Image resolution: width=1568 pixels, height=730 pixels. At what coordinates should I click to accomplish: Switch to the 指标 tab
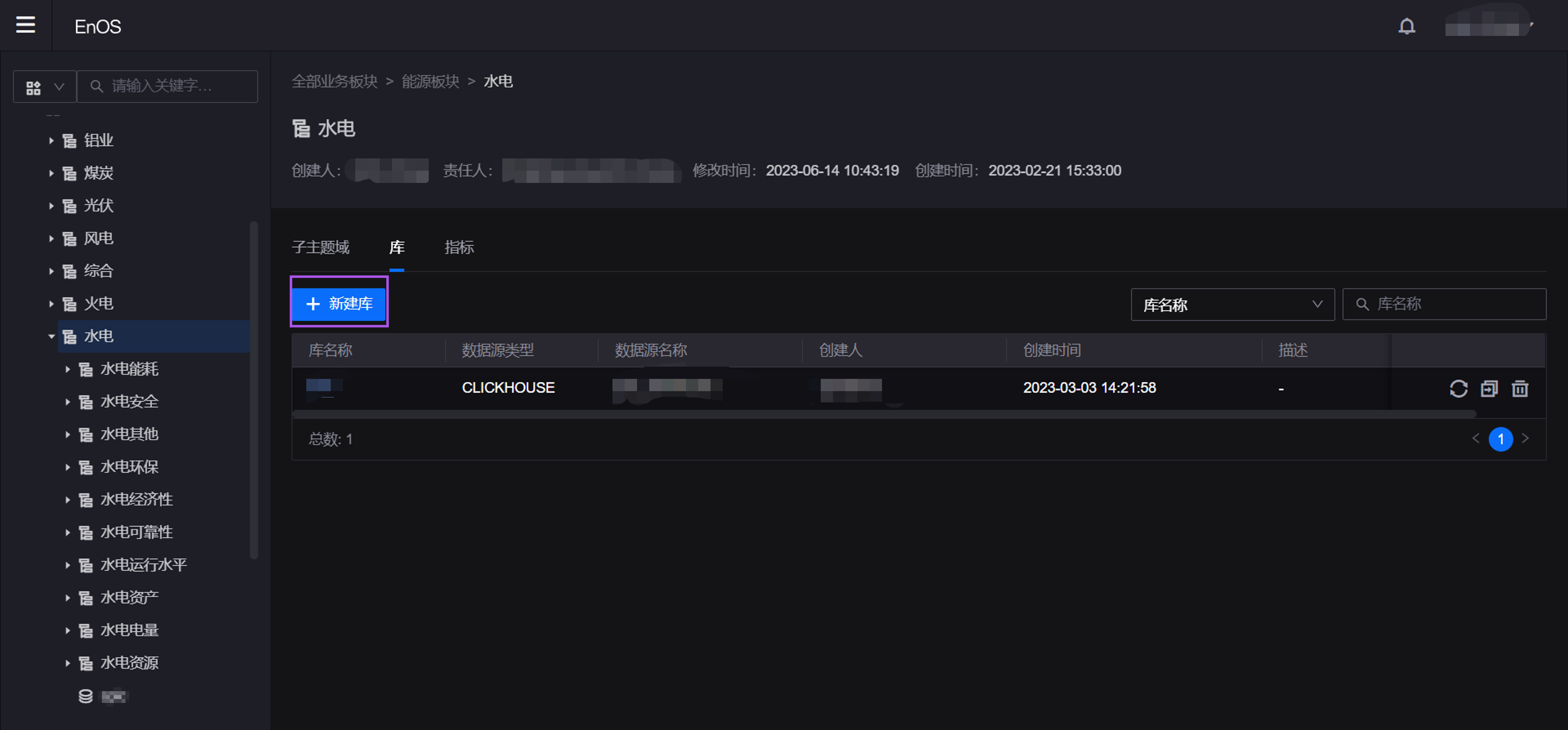click(x=459, y=247)
